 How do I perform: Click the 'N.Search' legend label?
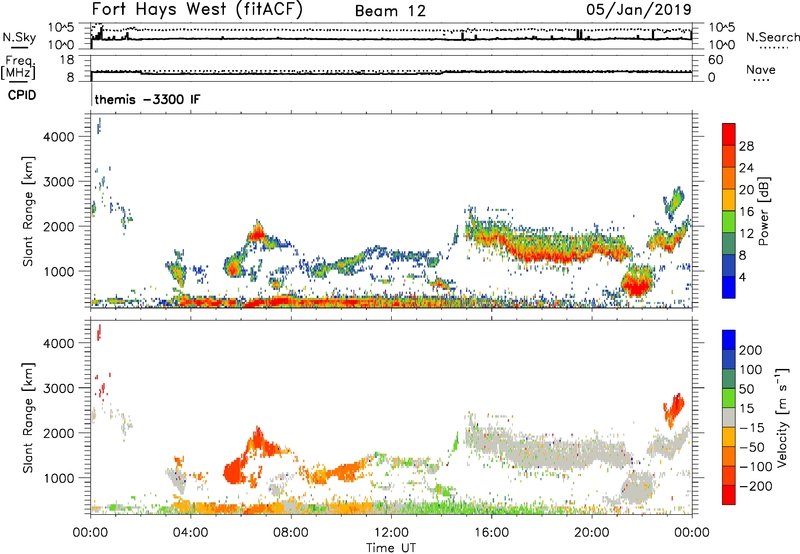click(772, 37)
